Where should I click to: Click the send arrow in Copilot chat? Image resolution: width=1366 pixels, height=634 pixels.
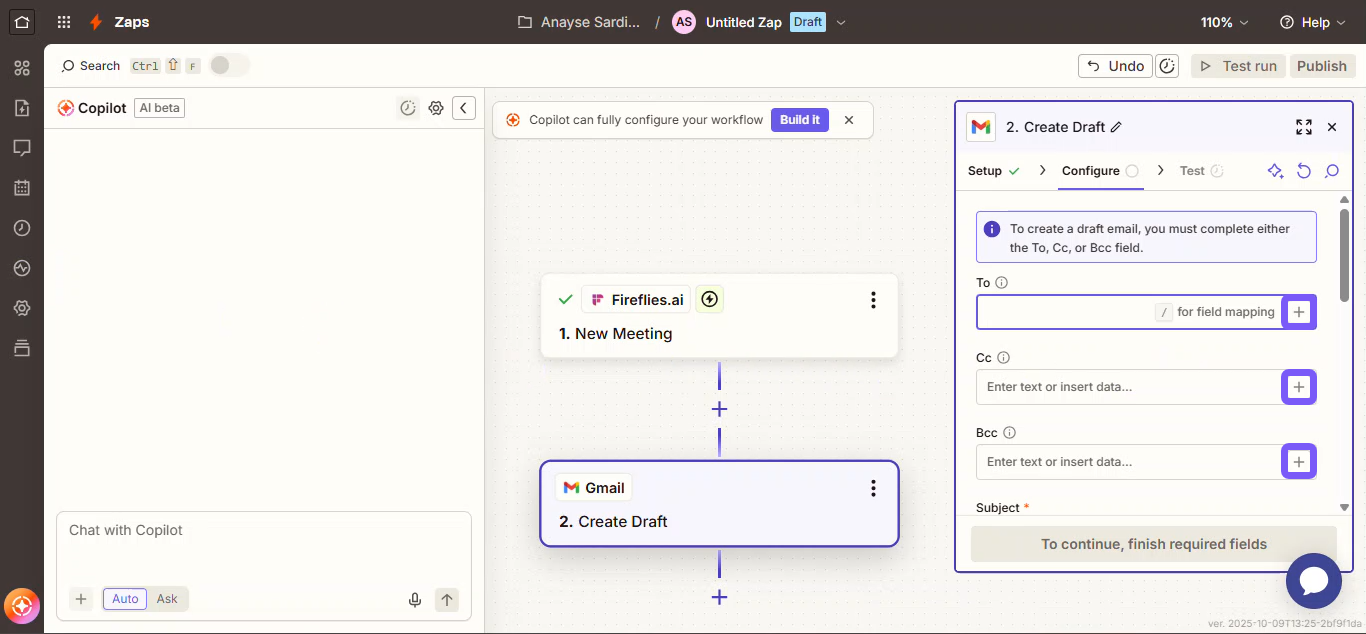(447, 600)
